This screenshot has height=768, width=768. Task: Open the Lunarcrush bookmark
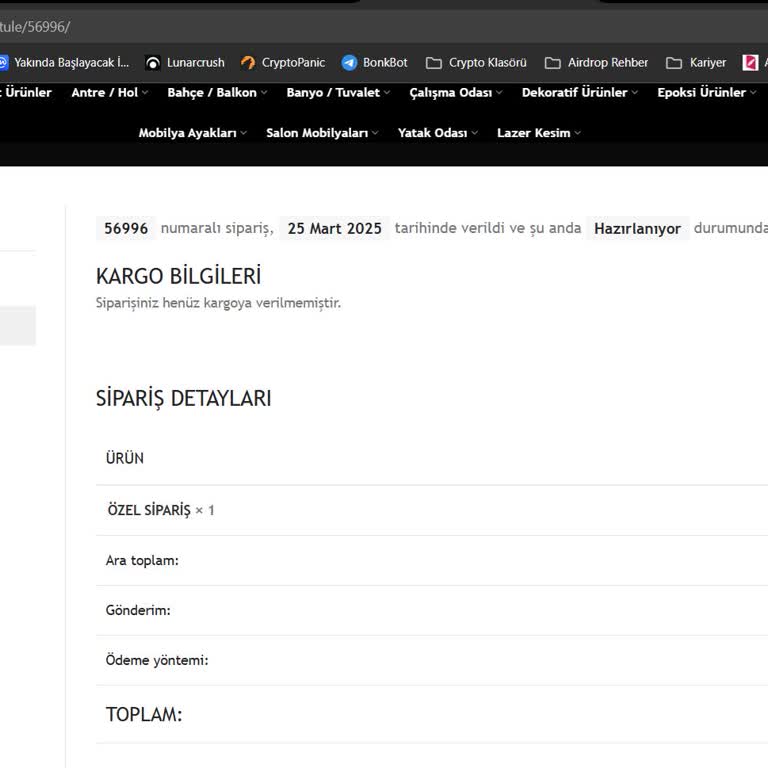pyautogui.click(x=185, y=62)
